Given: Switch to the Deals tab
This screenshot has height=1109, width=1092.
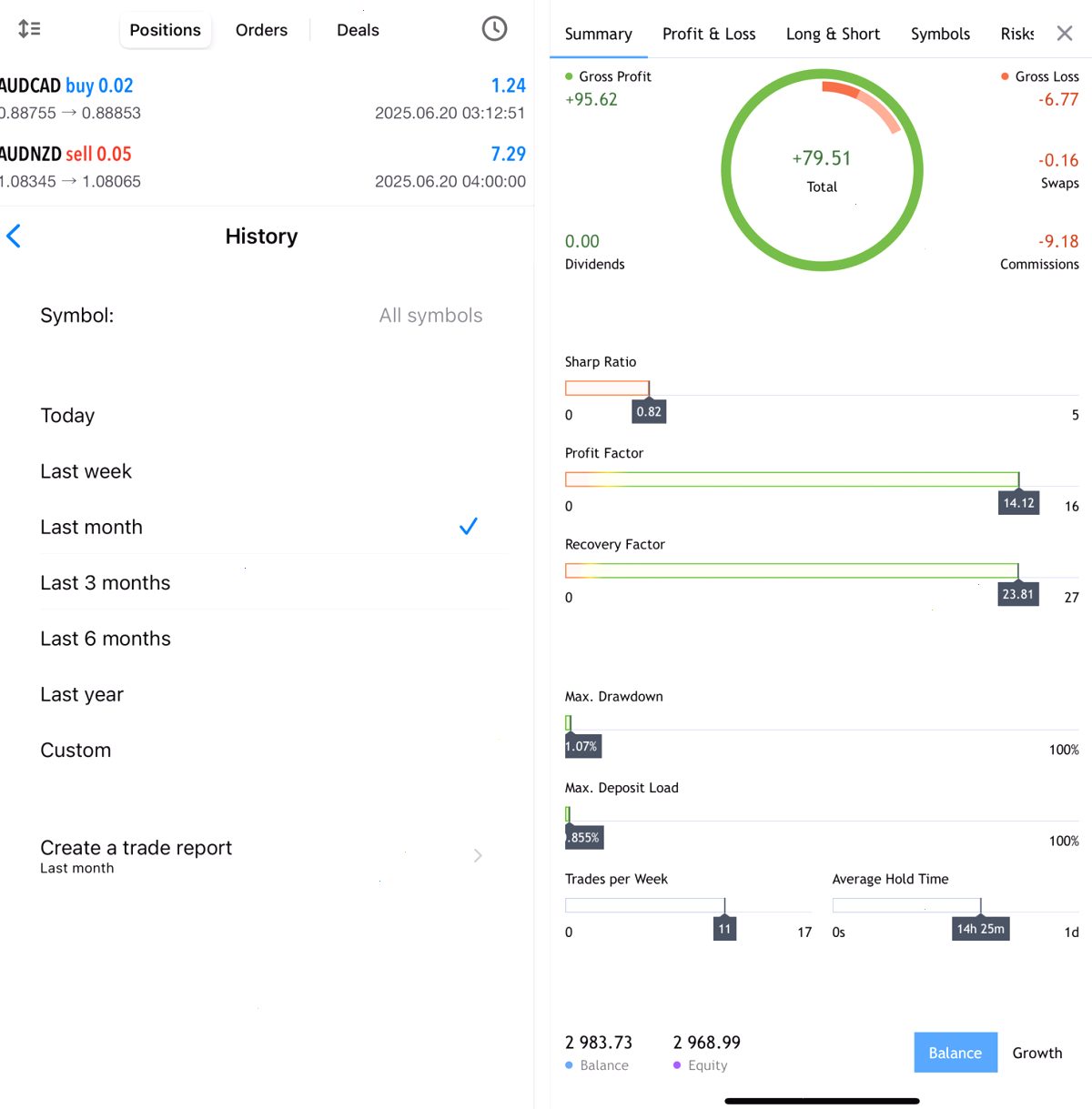Looking at the screenshot, I should pos(358,30).
